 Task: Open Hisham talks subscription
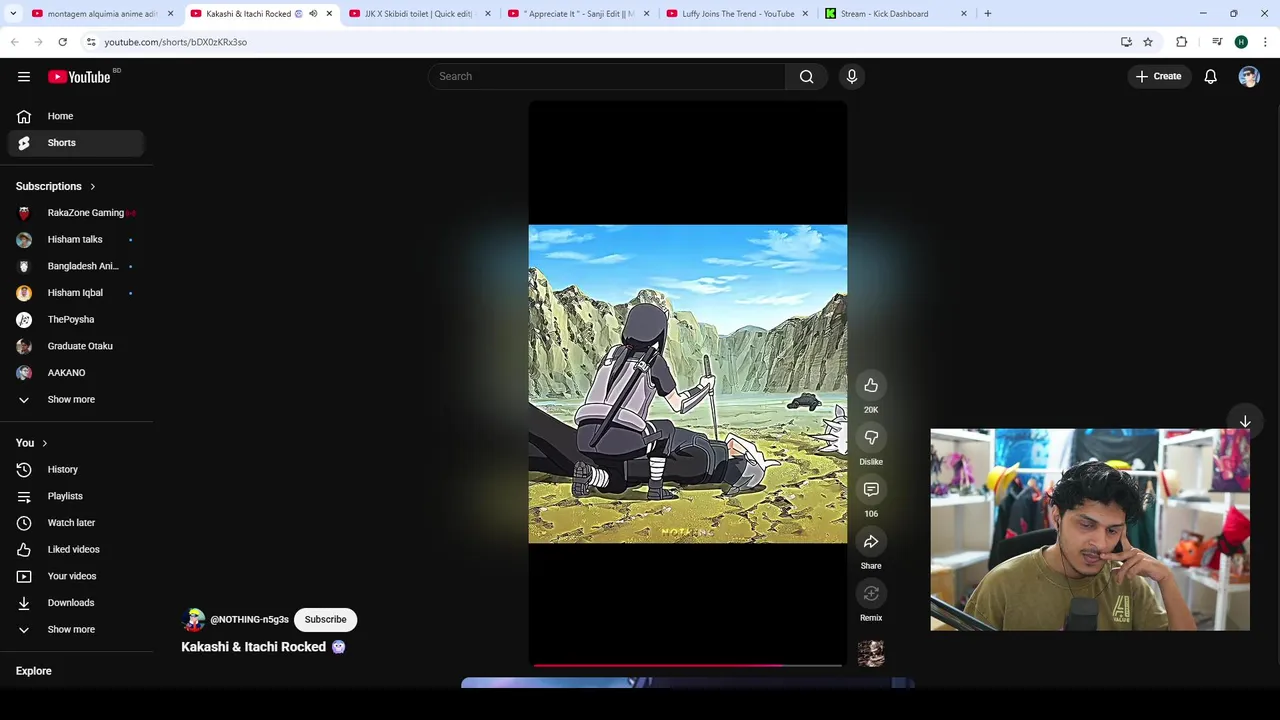tap(76, 239)
